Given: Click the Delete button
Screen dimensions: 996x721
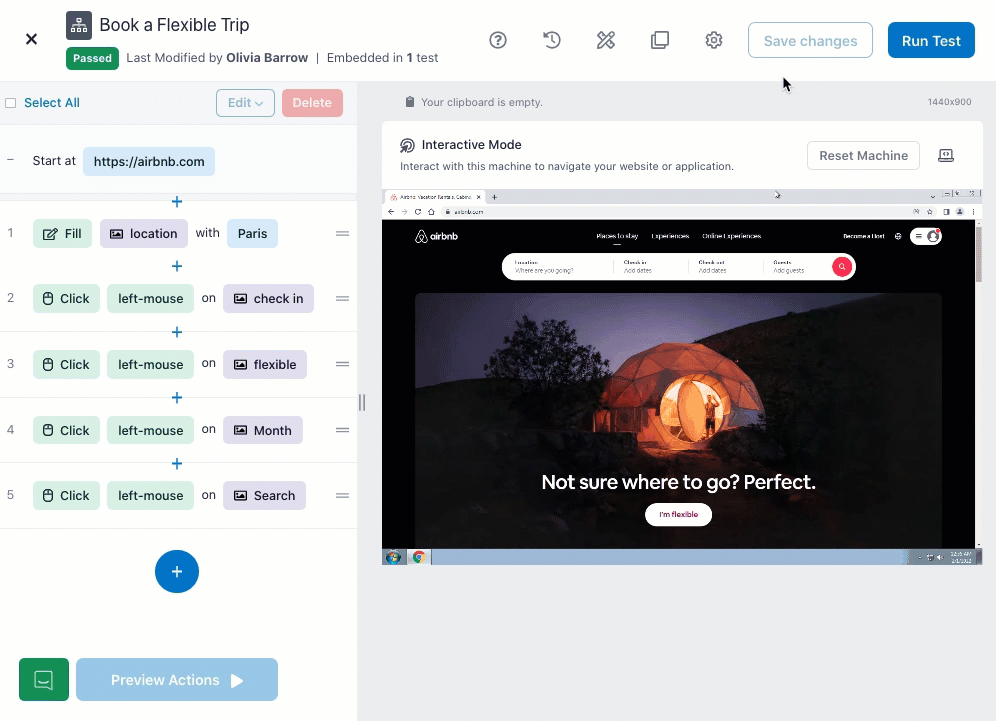Looking at the screenshot, I should (x=312, y=103).
